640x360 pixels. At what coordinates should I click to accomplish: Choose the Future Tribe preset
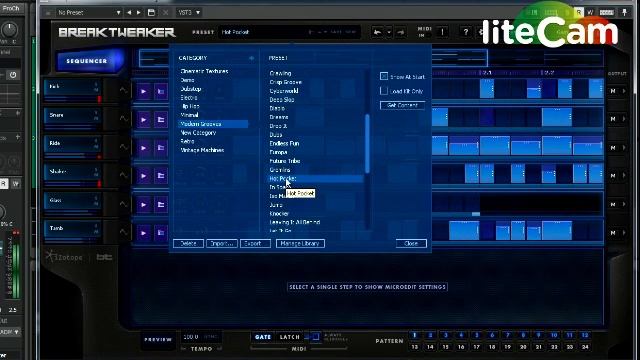pyautogui.click(x=284, y=161)
